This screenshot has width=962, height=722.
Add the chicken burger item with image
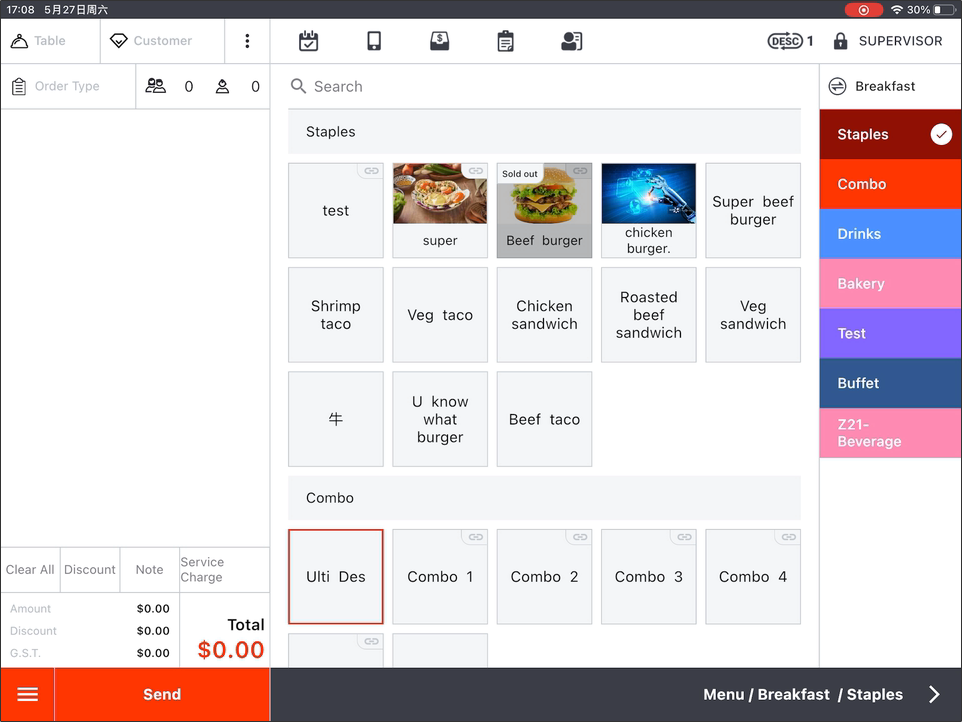[648, 211]
